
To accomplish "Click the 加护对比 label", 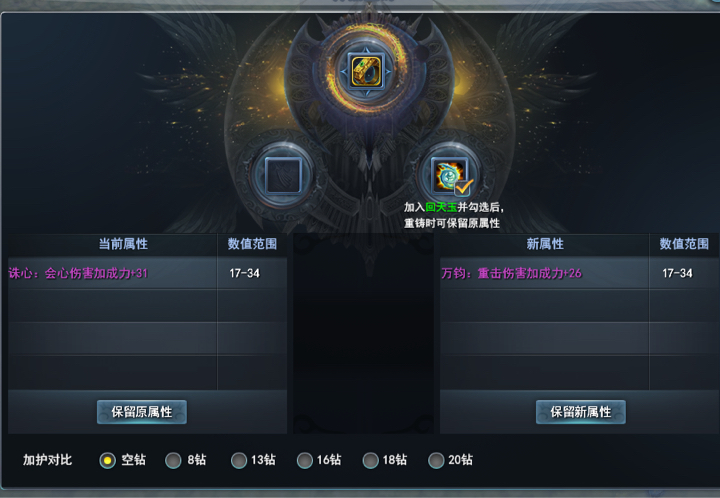I will (x=48, y=460).
